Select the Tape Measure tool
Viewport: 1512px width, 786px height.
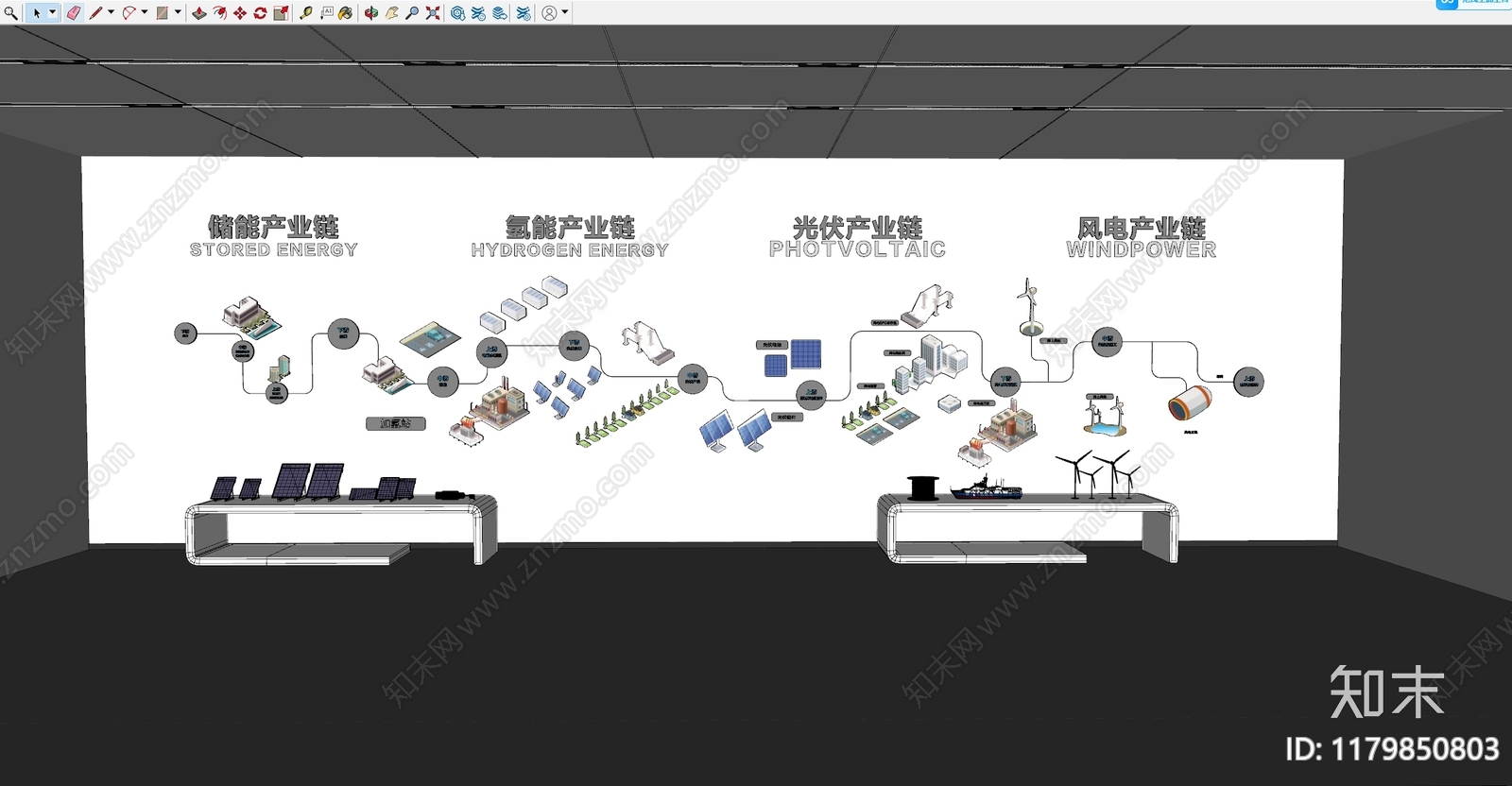click(306, 13)
